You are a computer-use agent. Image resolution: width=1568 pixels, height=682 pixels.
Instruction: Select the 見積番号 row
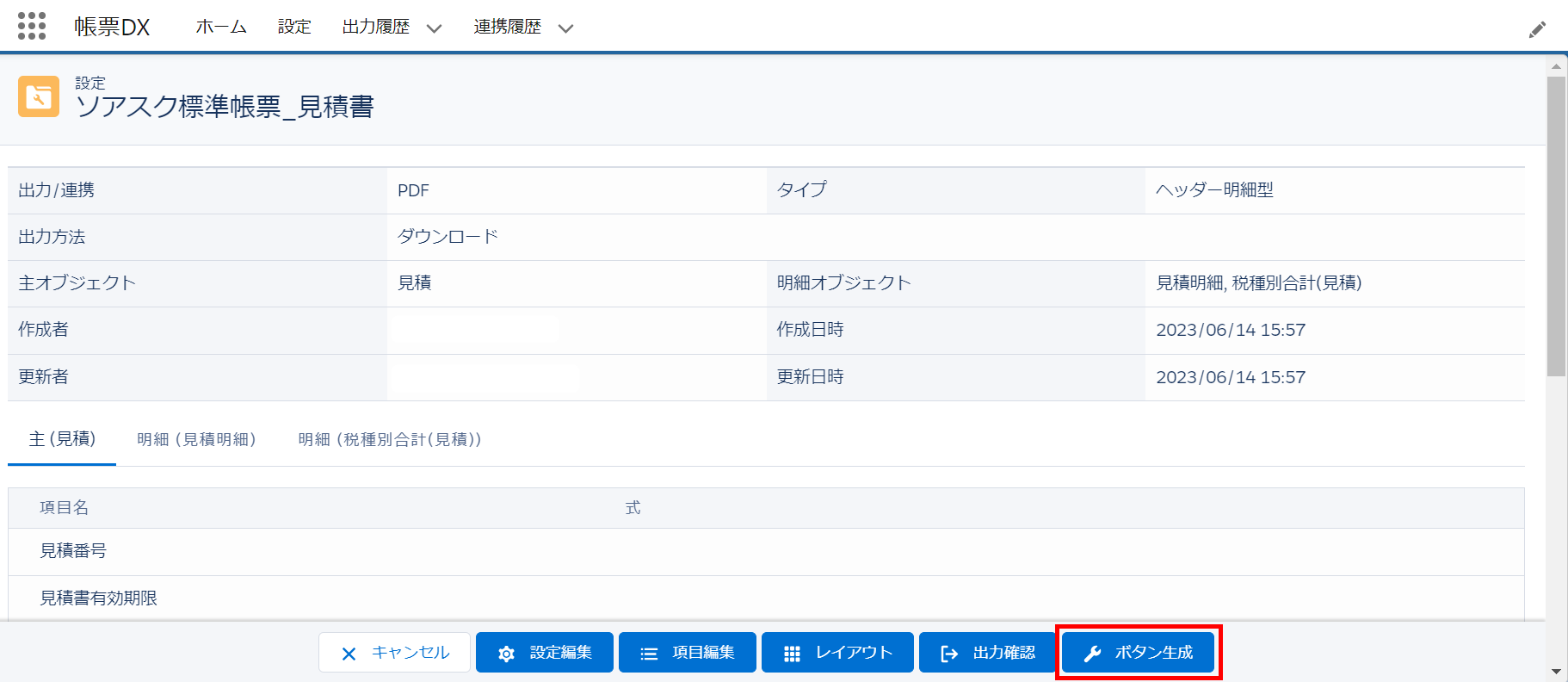pyautogui.click(x=73, y=551)
